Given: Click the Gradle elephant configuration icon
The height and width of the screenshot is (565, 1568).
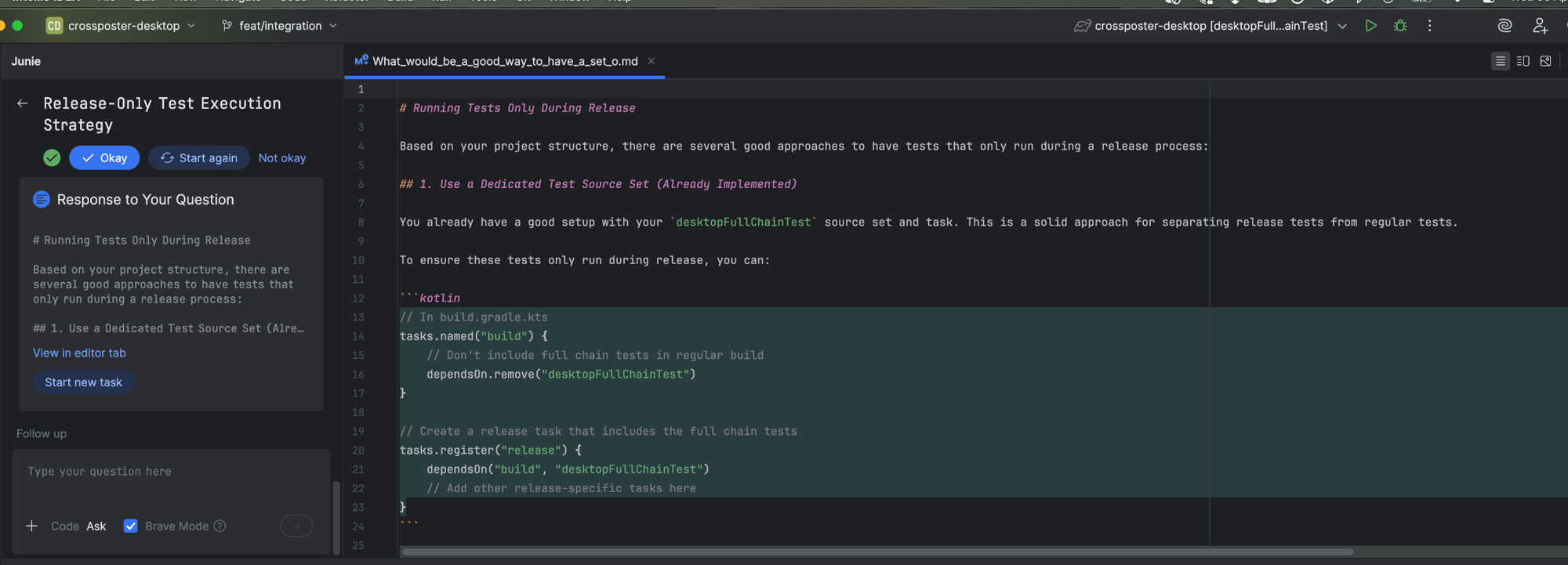Looking at the screenshot, I should (1082, 26).
